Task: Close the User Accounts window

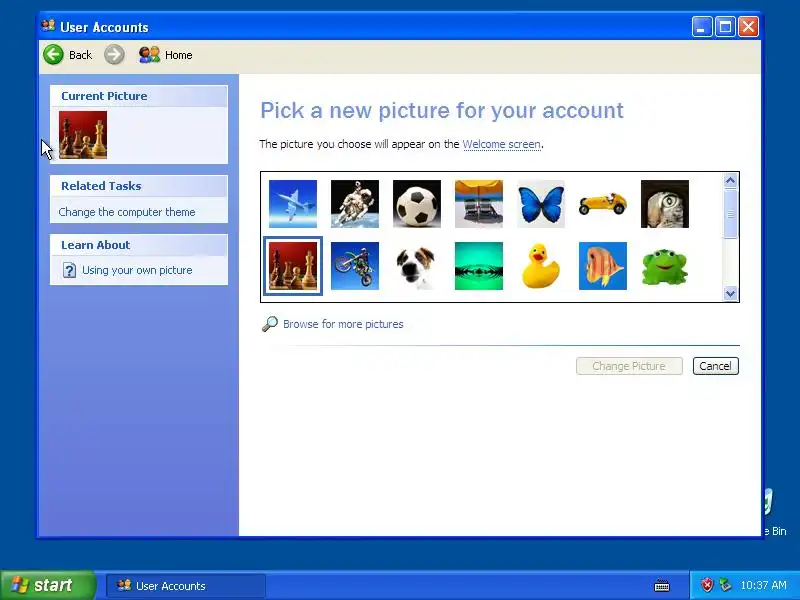Action: (748, 27)
